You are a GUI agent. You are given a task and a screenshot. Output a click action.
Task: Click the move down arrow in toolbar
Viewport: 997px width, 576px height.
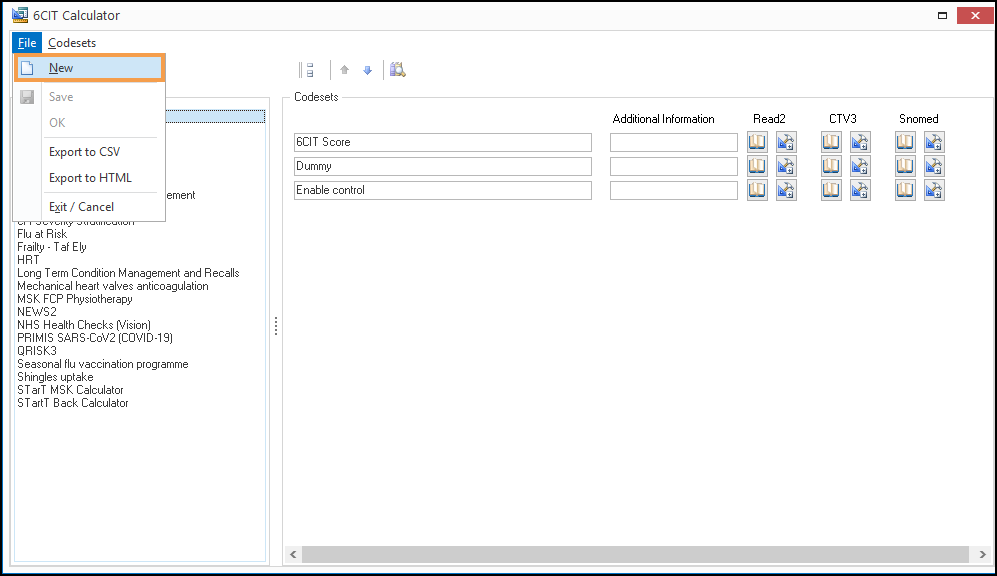click(367, 70)
